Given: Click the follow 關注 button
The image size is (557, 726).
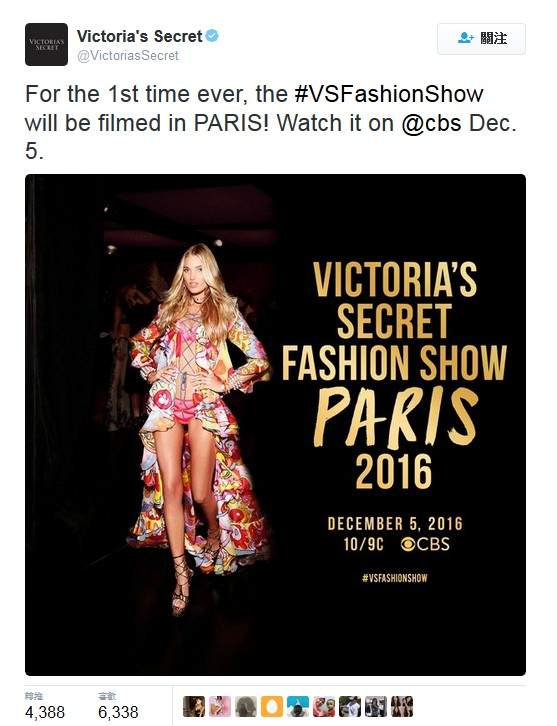Looking at the screenshot, I should [482, 38].
